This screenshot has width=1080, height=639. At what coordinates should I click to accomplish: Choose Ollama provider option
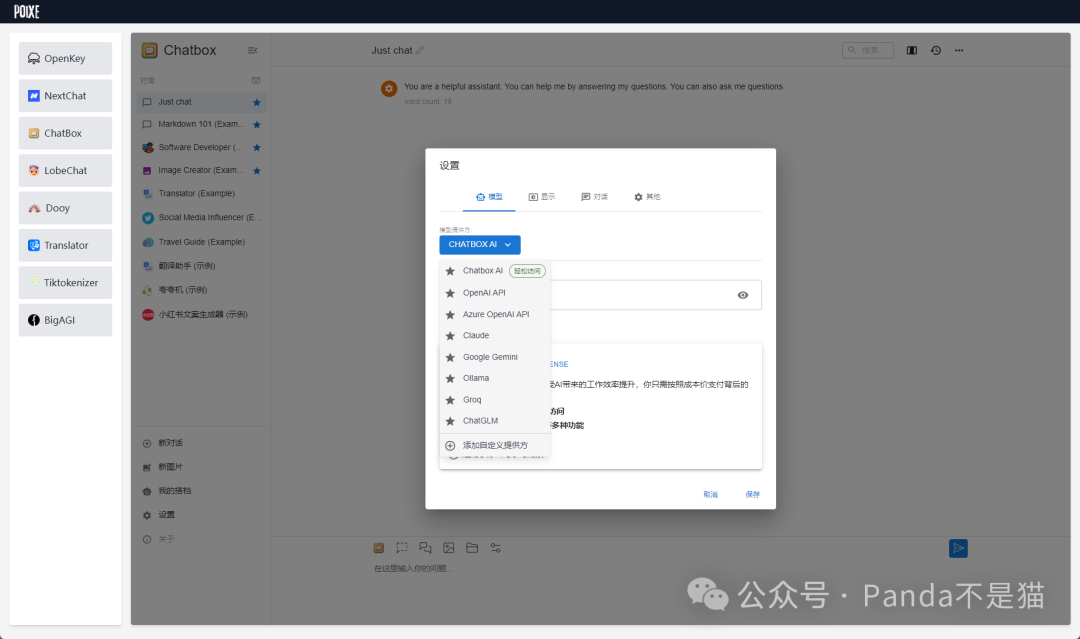pyautogui.click(x=495, y=378)
